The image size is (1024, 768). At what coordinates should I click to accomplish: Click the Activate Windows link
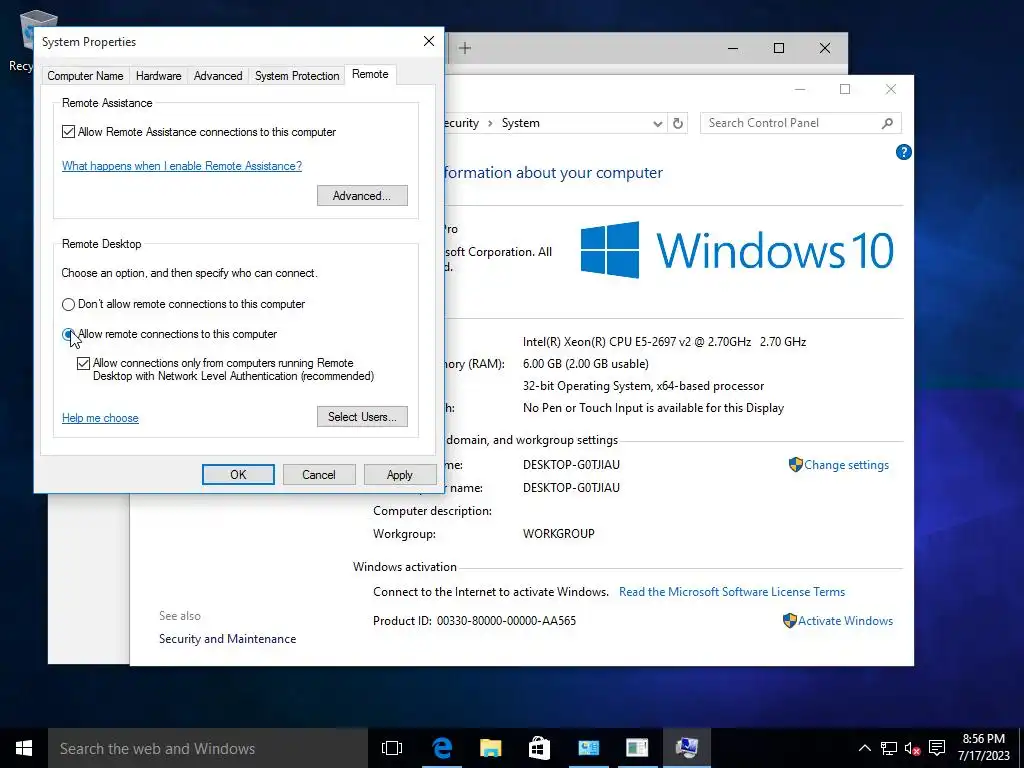tap(845, 621)
